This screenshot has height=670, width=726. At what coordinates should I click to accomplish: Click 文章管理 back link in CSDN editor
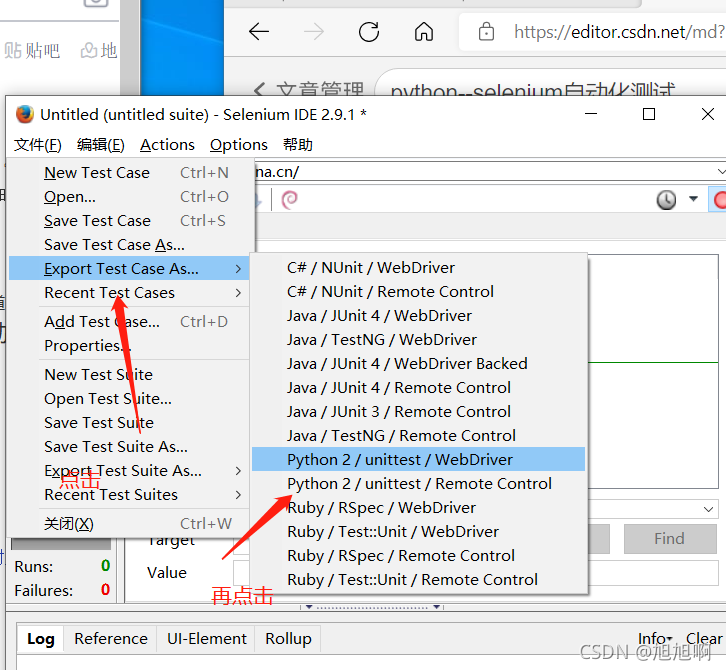309,88
